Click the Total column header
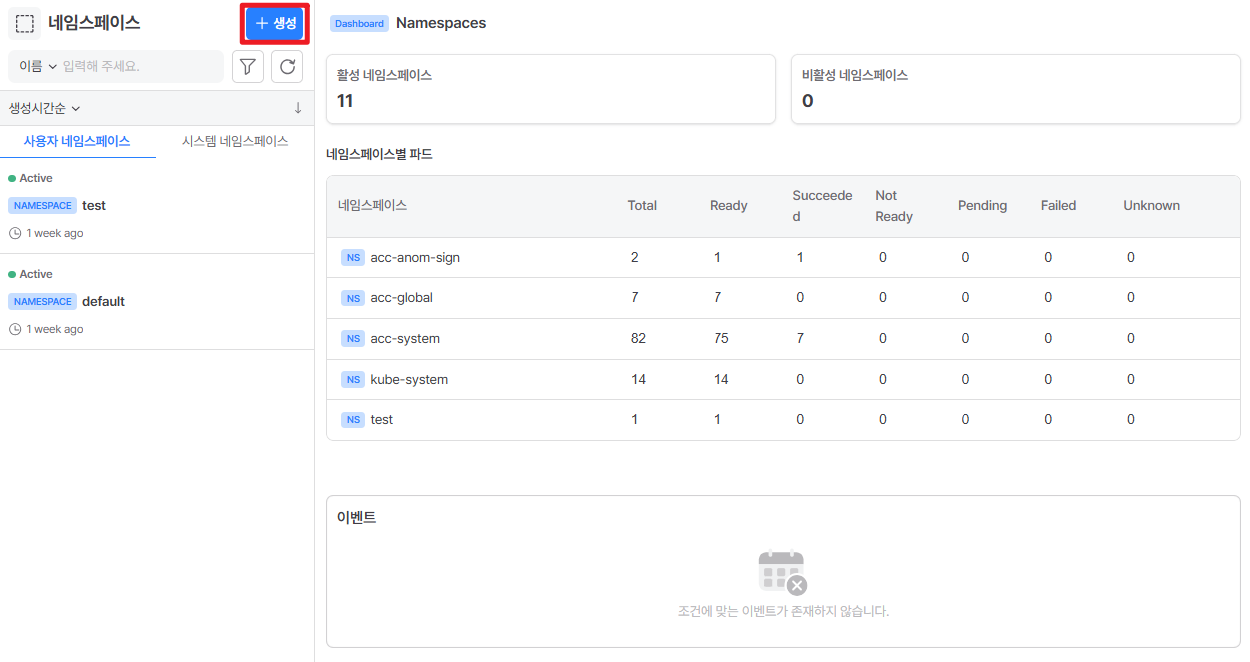Screen dimensions: 1250x662 (x=642, y=206)
